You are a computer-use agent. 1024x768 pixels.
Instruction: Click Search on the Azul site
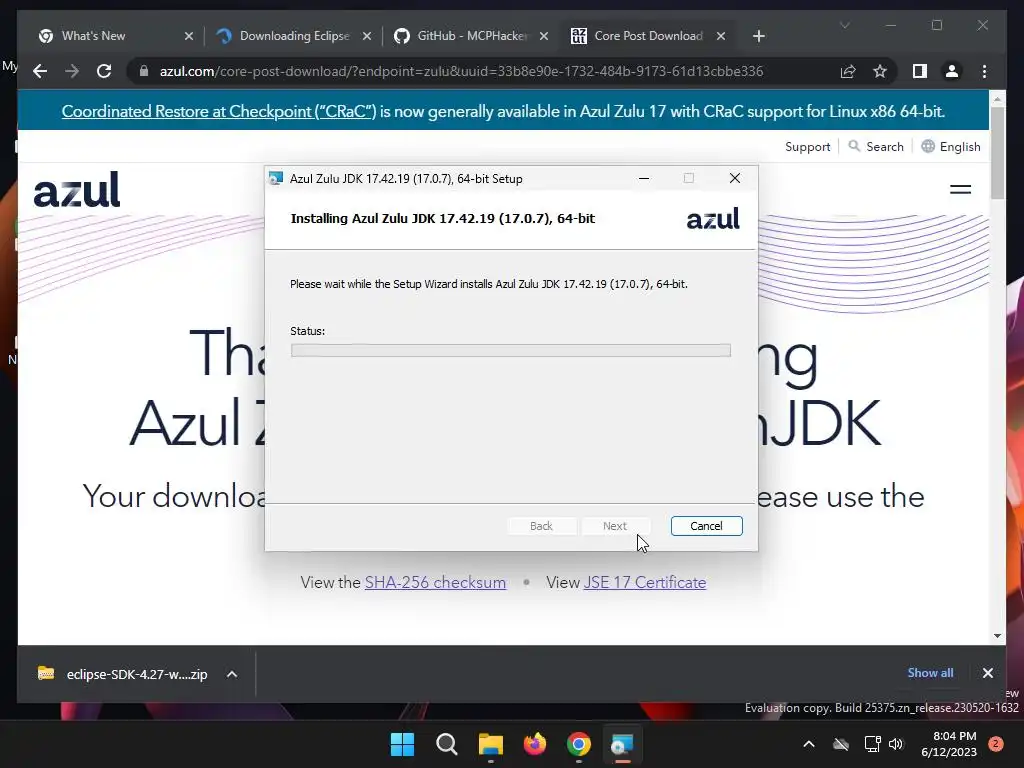876,147
